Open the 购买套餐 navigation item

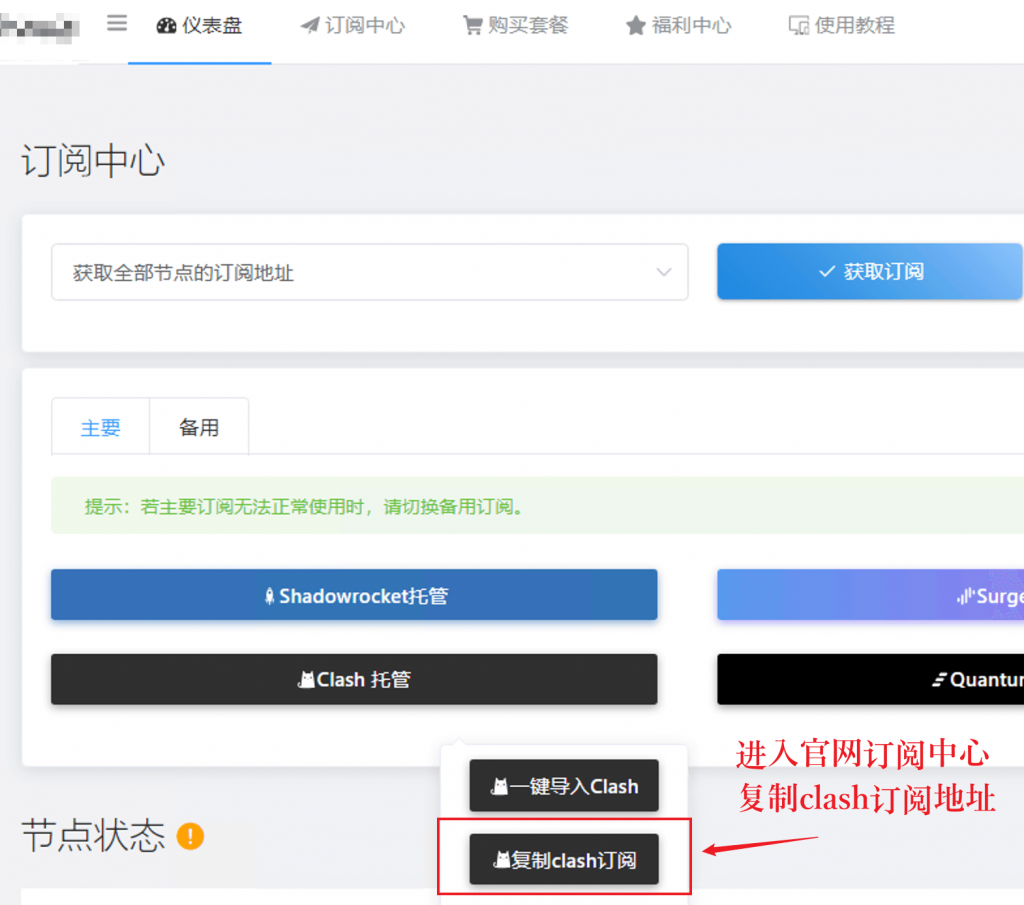coord(515,25)
